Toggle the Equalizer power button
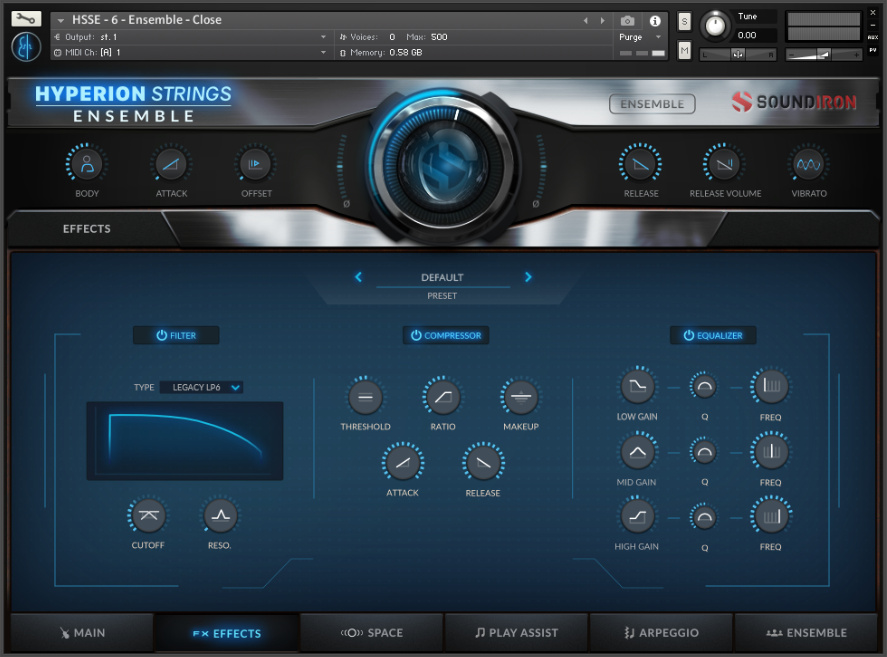Image resolution: width=887 pixels, height=657 pixels. (713, 336)
